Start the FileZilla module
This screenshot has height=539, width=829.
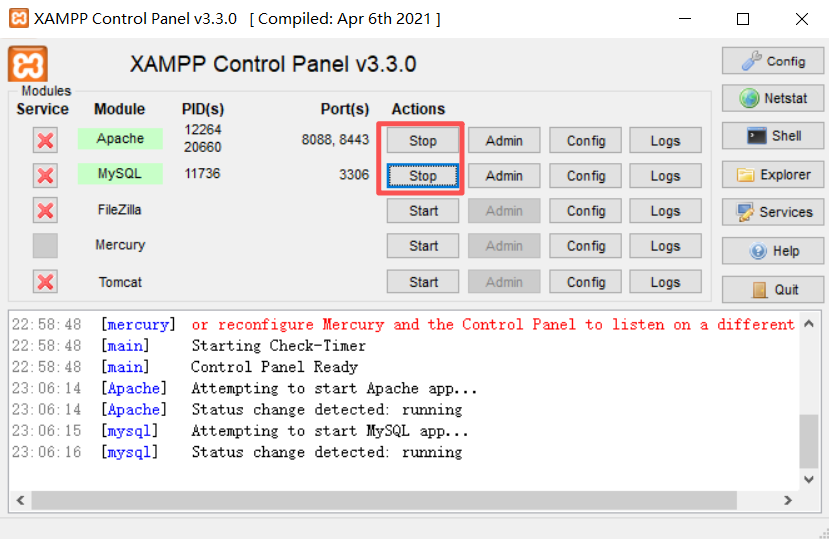pyautogui.click(x=423, y=211)
